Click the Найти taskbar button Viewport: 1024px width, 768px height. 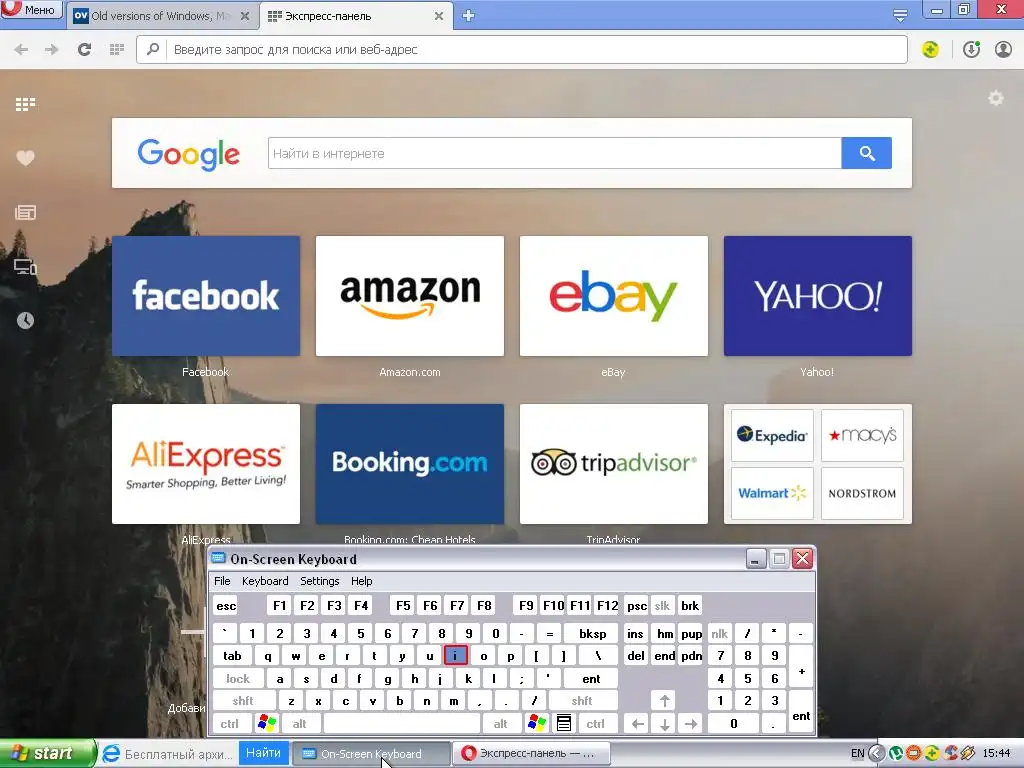tap(263, 753)
